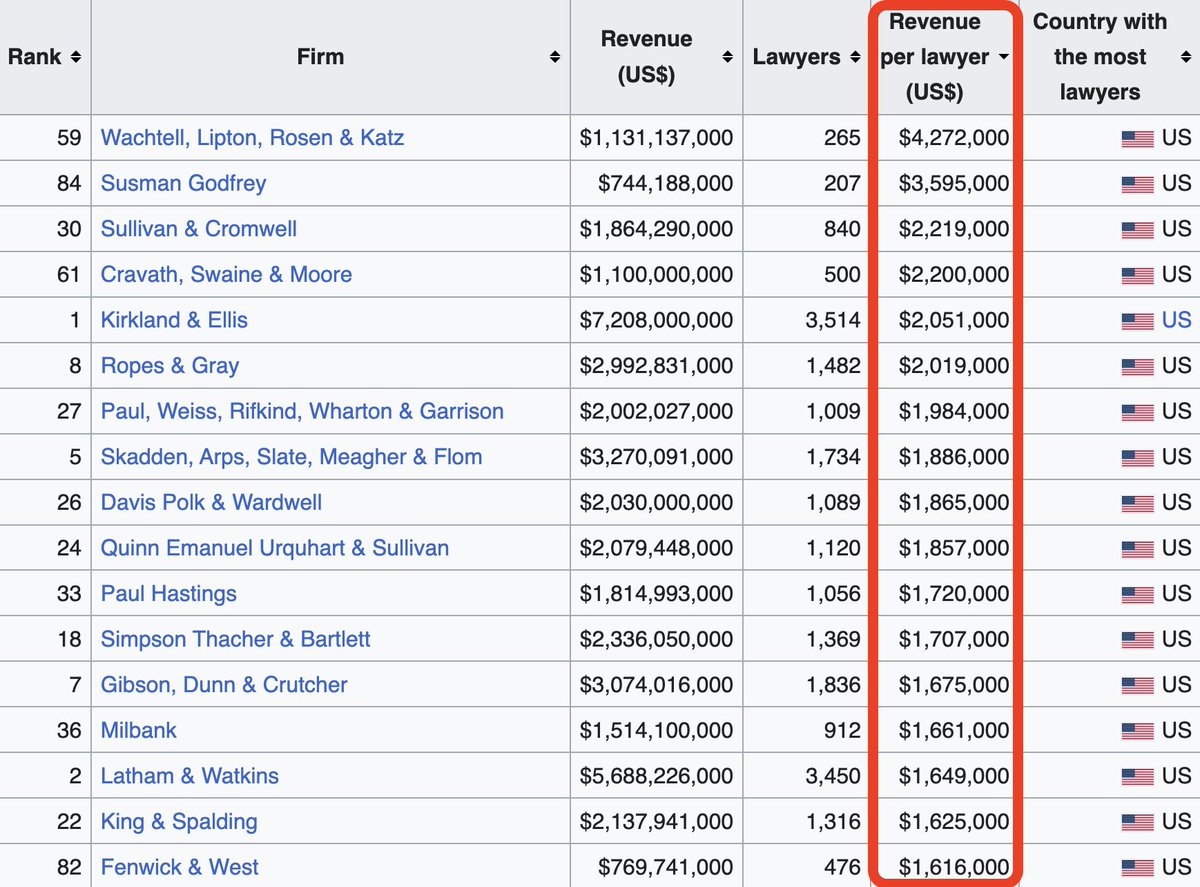Screen dimensions: 1200x887
Task: Click US flag icon in Milbank row
Action: [x=1138, y=731]
